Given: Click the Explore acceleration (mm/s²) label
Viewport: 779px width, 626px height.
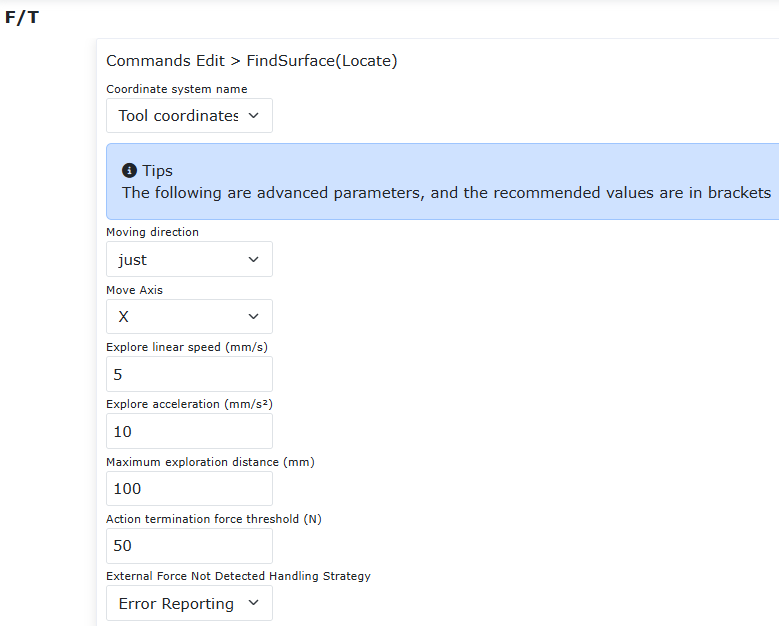Looking at the screenshot, I should pos(189,404).
